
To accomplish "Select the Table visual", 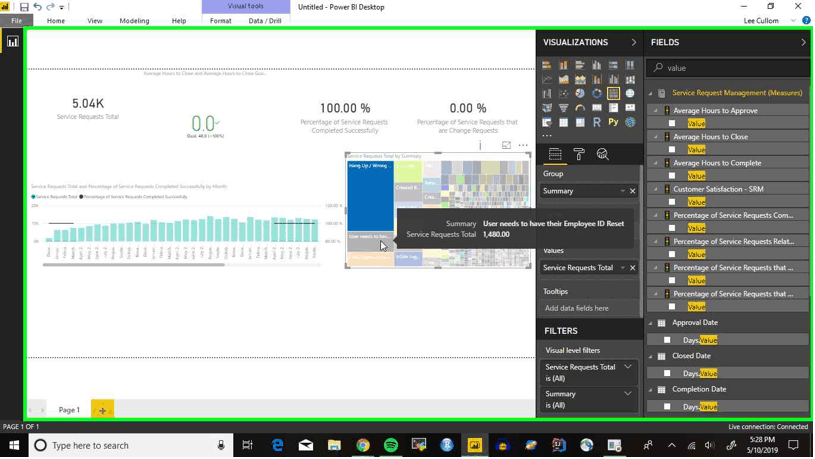I will 563,123.
